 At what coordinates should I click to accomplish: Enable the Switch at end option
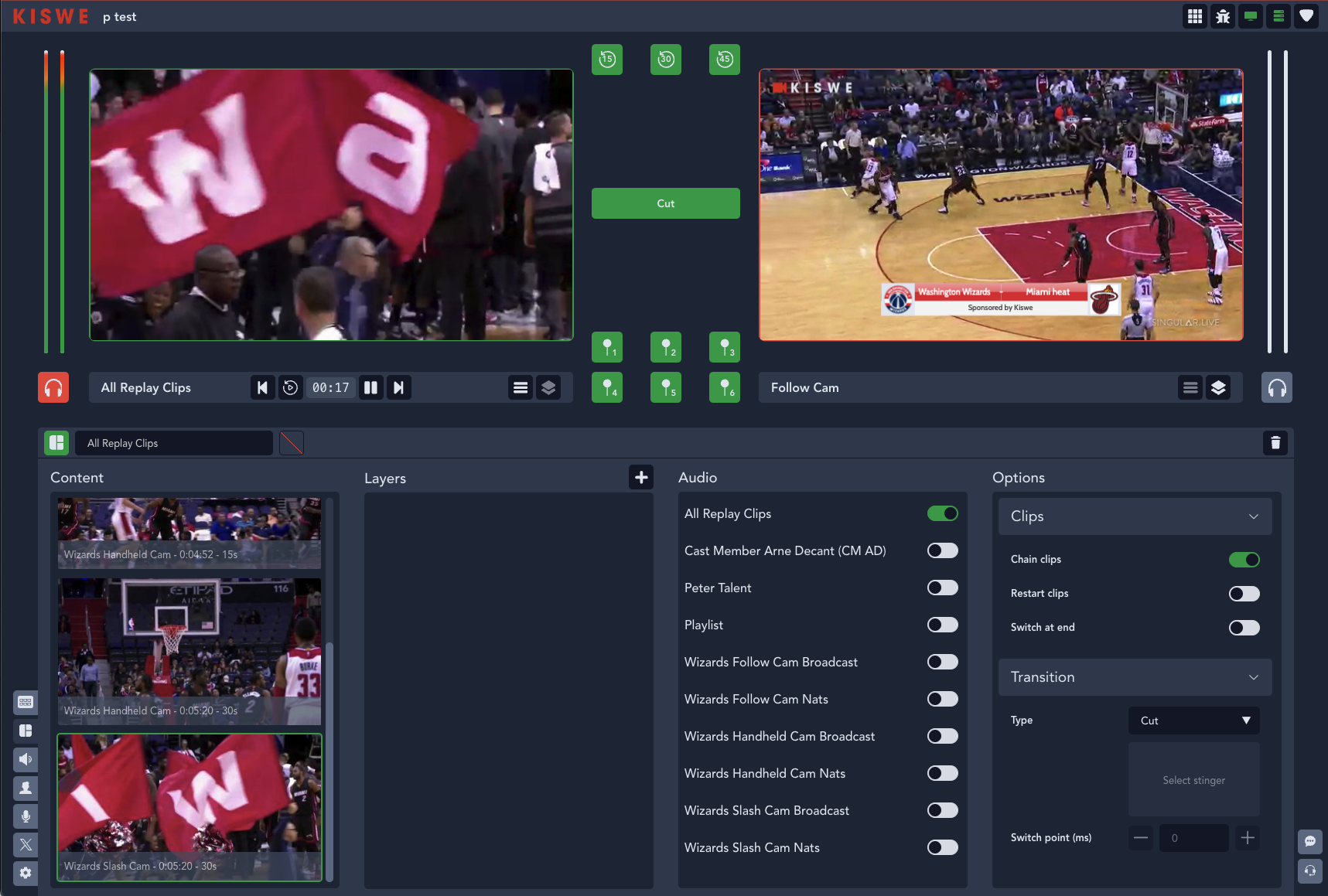click(1244, 628)
